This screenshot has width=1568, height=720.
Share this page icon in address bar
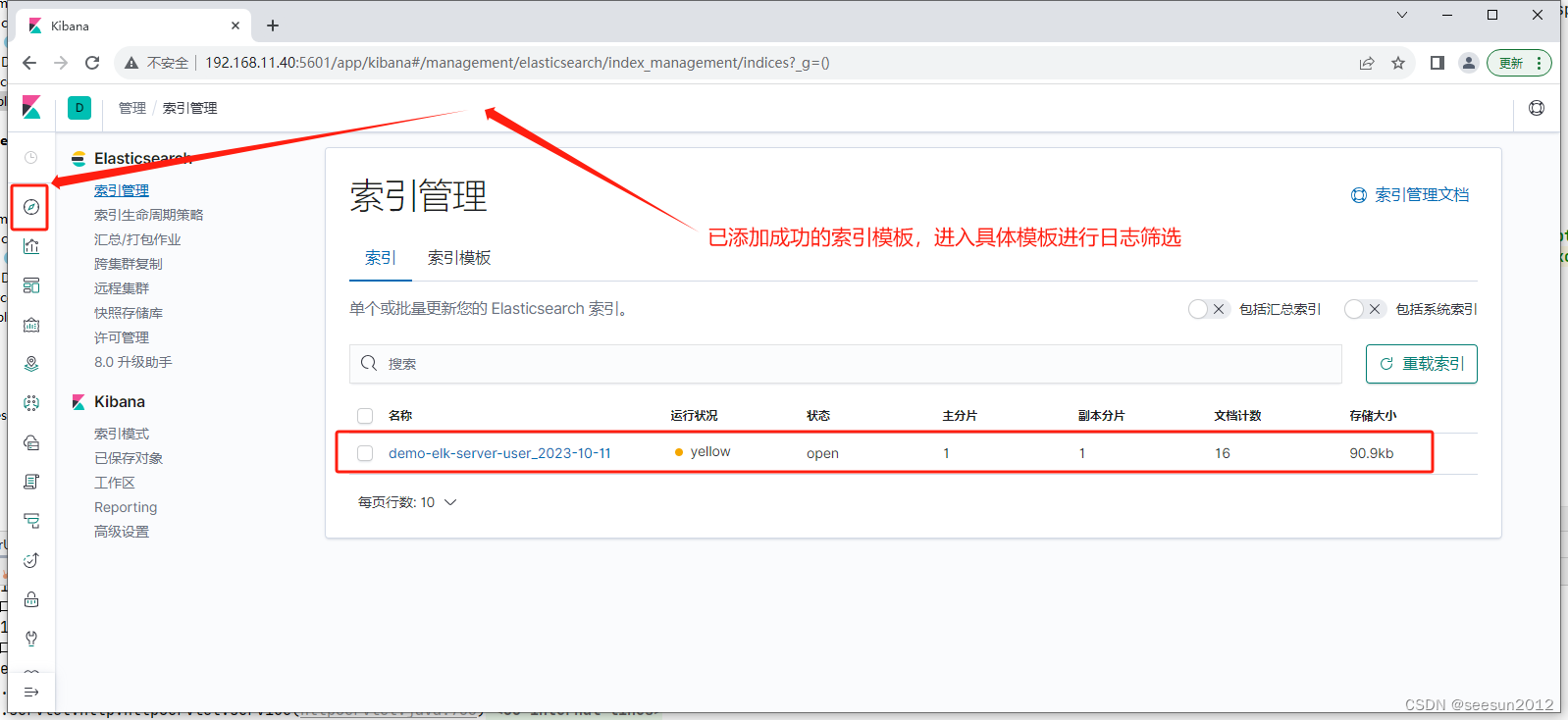[1367, 63]
